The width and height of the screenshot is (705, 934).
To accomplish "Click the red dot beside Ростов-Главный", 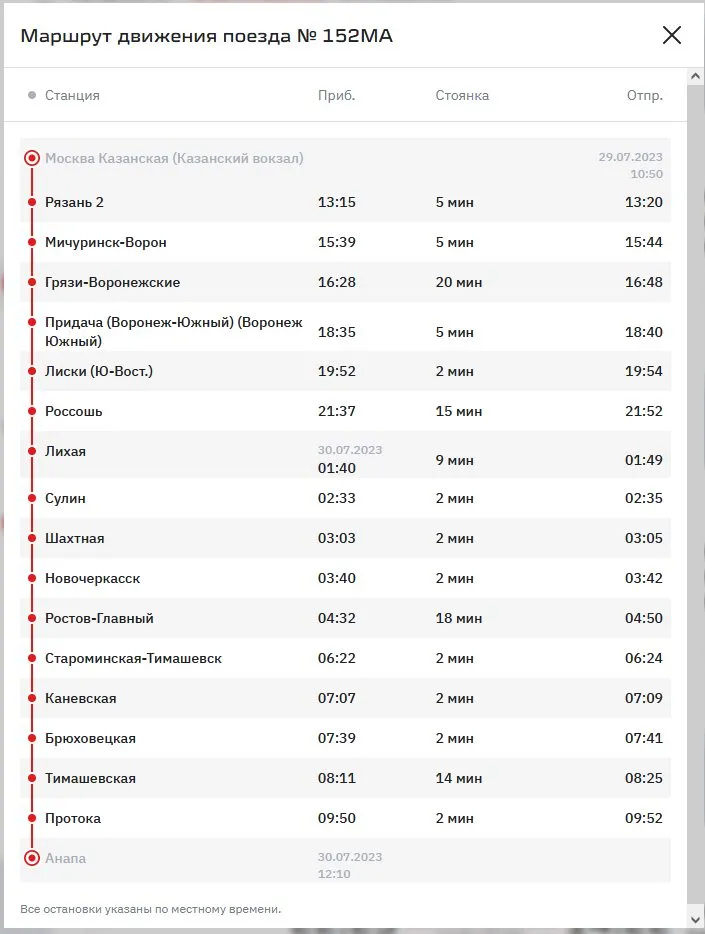I will [x=32, y=618].
